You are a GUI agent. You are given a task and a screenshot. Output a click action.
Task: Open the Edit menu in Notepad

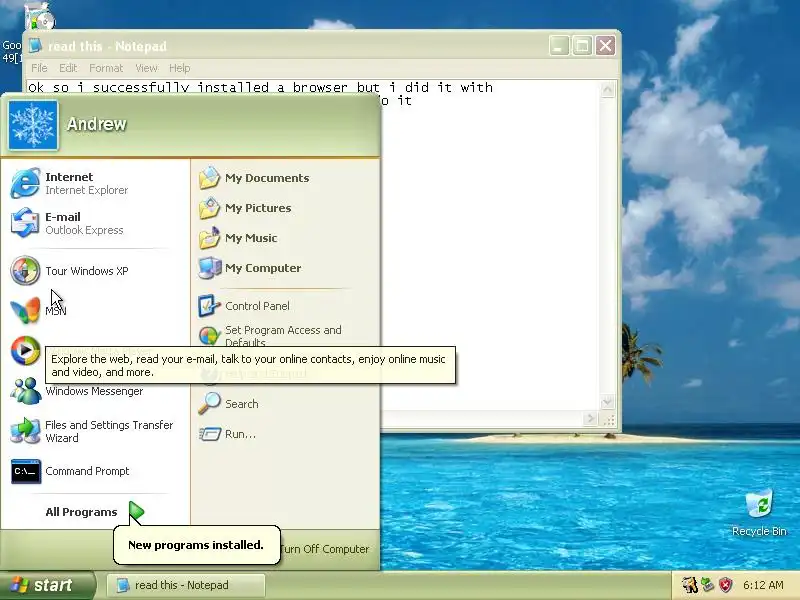(x=68, y=68)
